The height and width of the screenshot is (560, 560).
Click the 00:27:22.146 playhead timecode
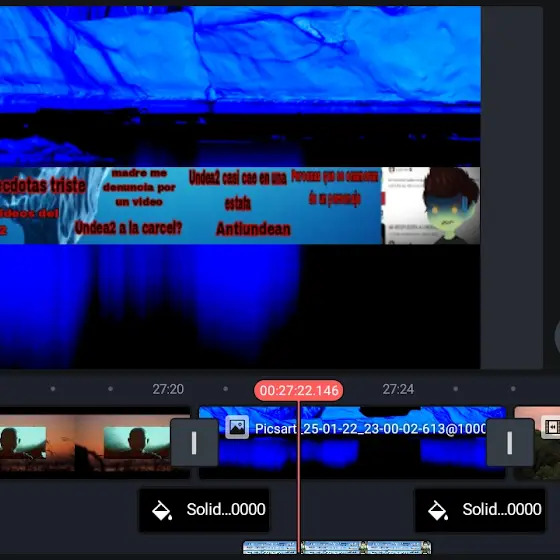coord(299,390)
